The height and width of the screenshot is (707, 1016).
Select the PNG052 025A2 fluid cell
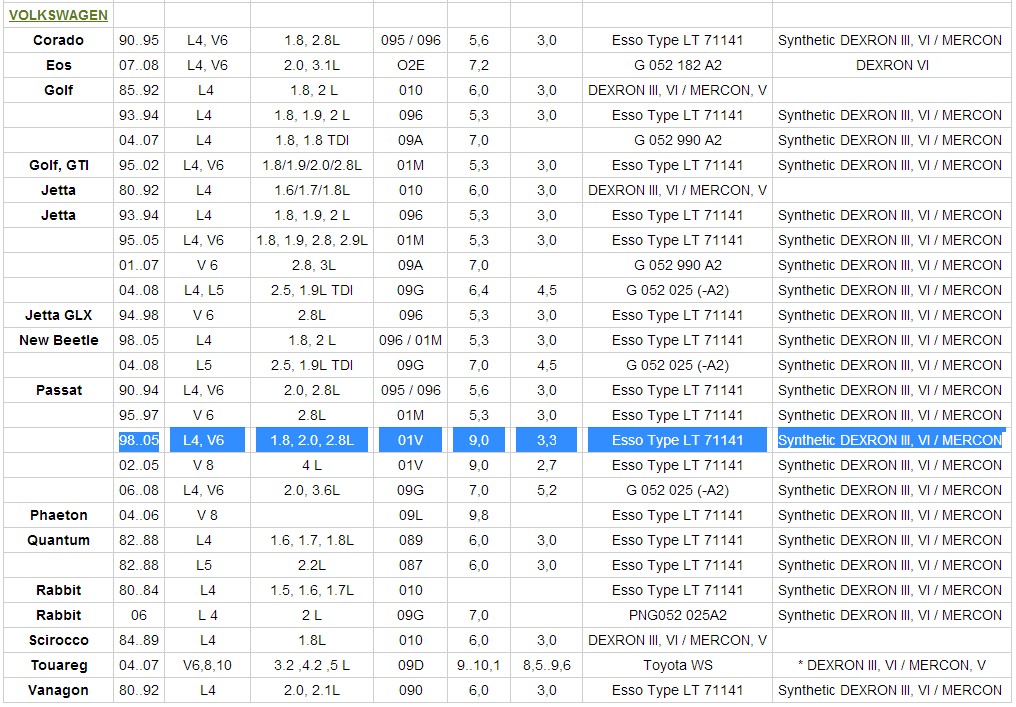click(x=677, y=616)
